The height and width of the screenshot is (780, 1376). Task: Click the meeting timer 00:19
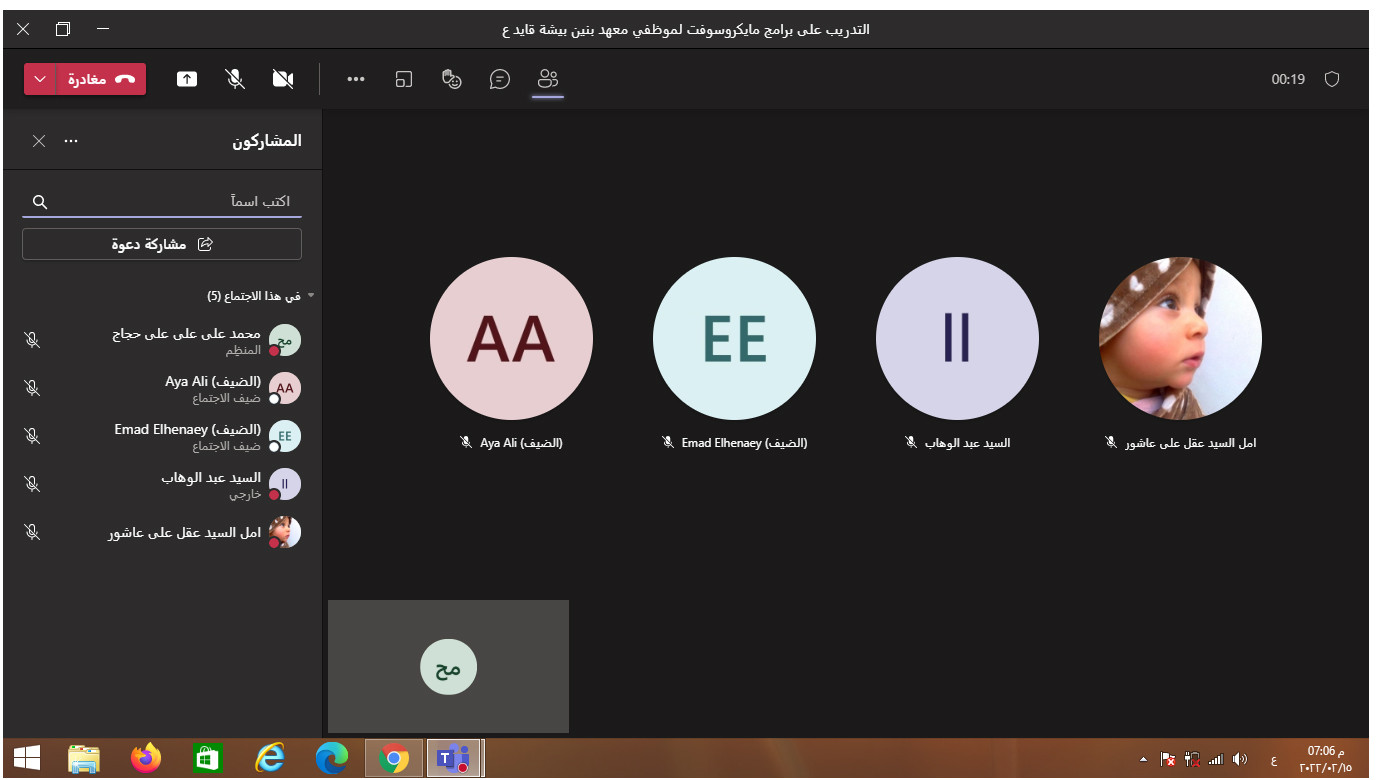(1288, 79)
